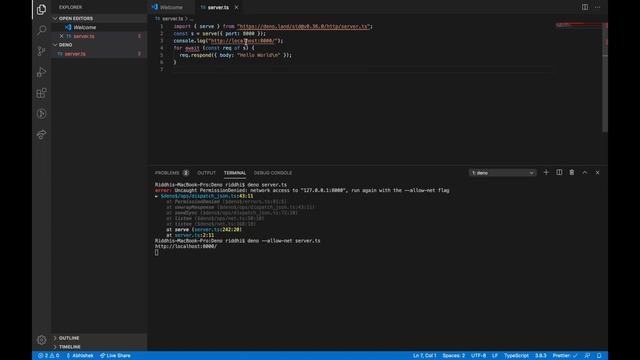The height and width of the screenshot is (360, 640).
Task: Click the editor vertical scrollbar
Action: click(x=605, y=78)
